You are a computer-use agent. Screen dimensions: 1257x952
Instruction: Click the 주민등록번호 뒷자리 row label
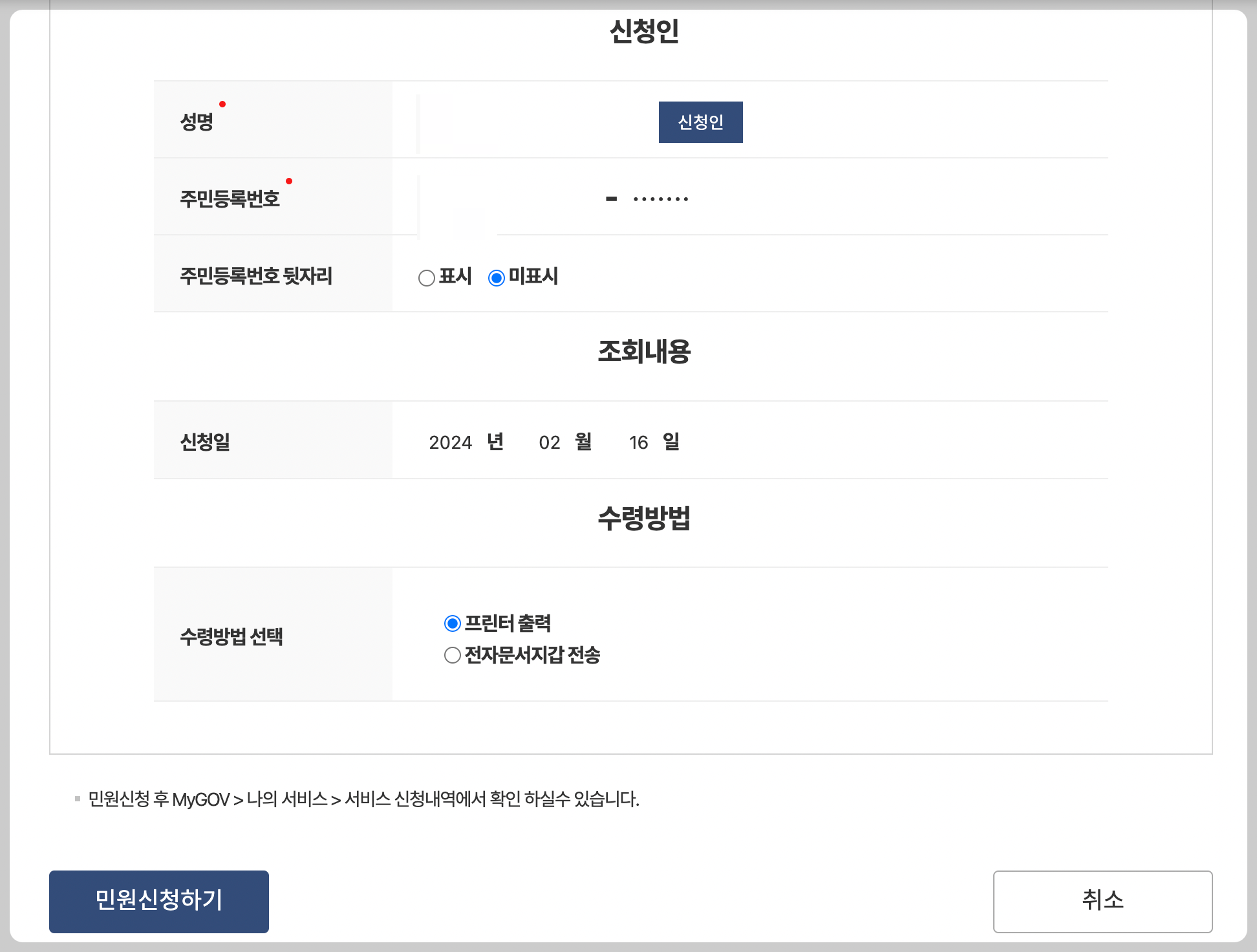pos(256,276)
